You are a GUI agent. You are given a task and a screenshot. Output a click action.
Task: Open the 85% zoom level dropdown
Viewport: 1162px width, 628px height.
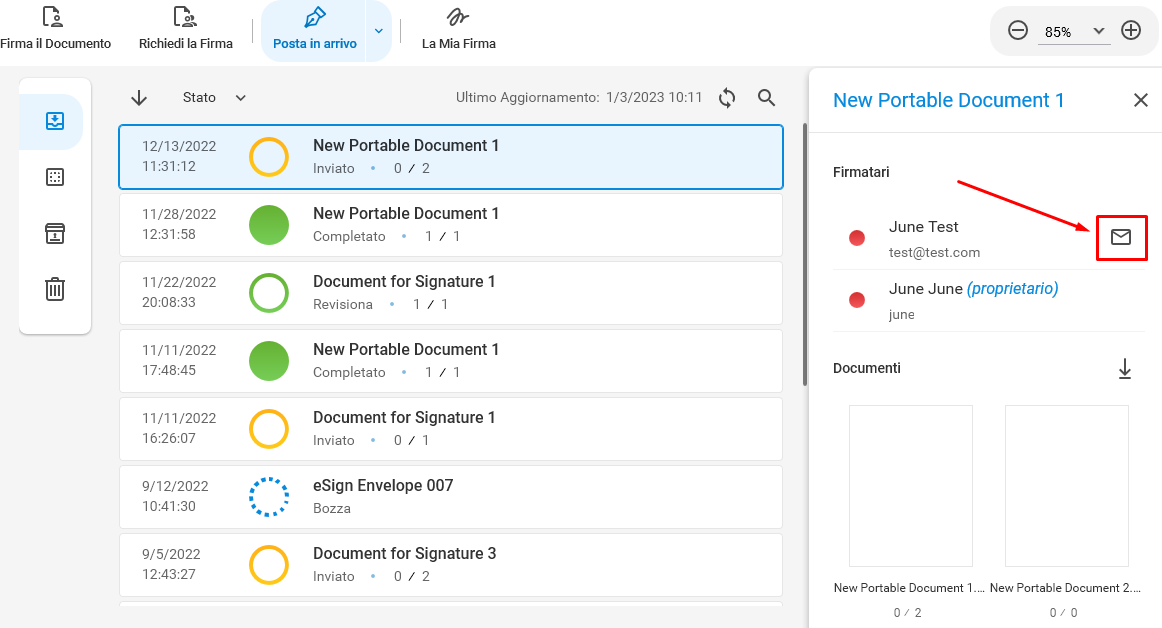1074,31
